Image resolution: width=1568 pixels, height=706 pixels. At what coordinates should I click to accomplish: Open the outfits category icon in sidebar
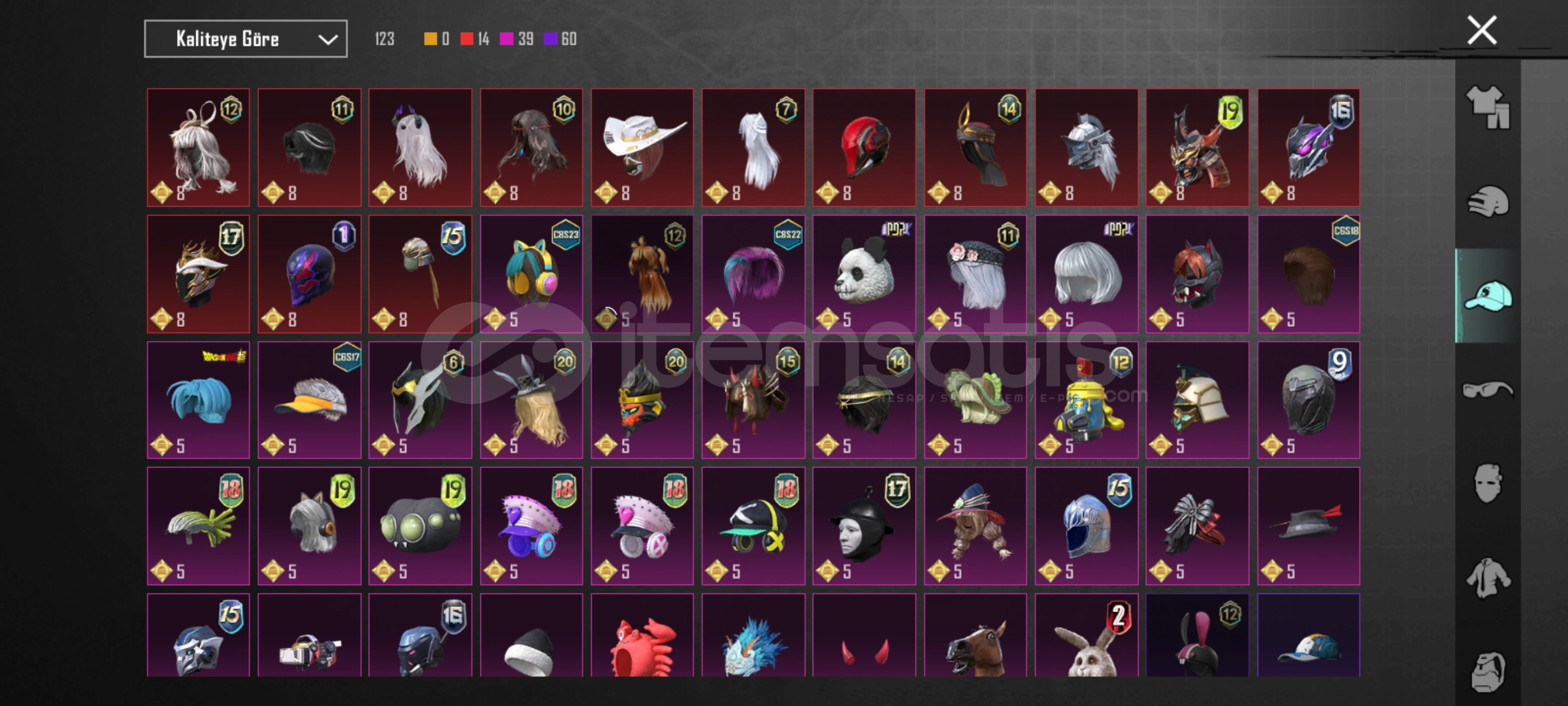coord(1488,107)
